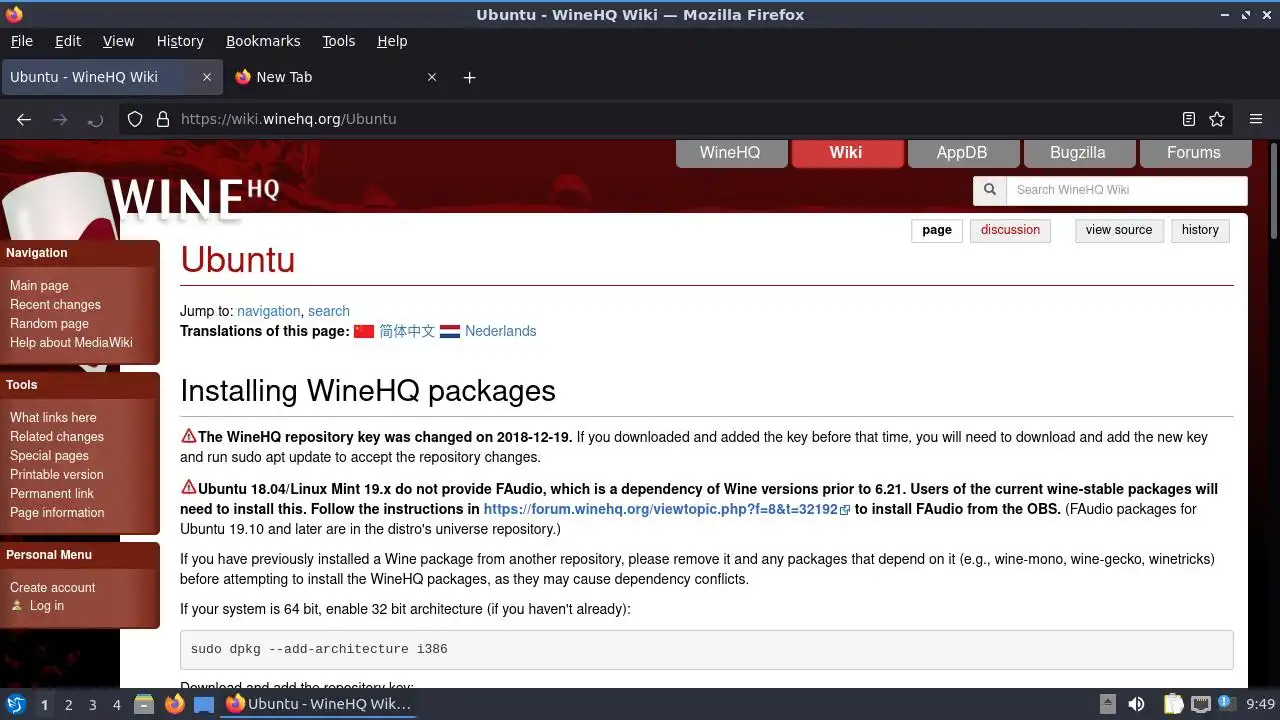The height and width of the screenshot is (720, 1280).
Task: Click the Log in link
Action: tap(46, 606)
